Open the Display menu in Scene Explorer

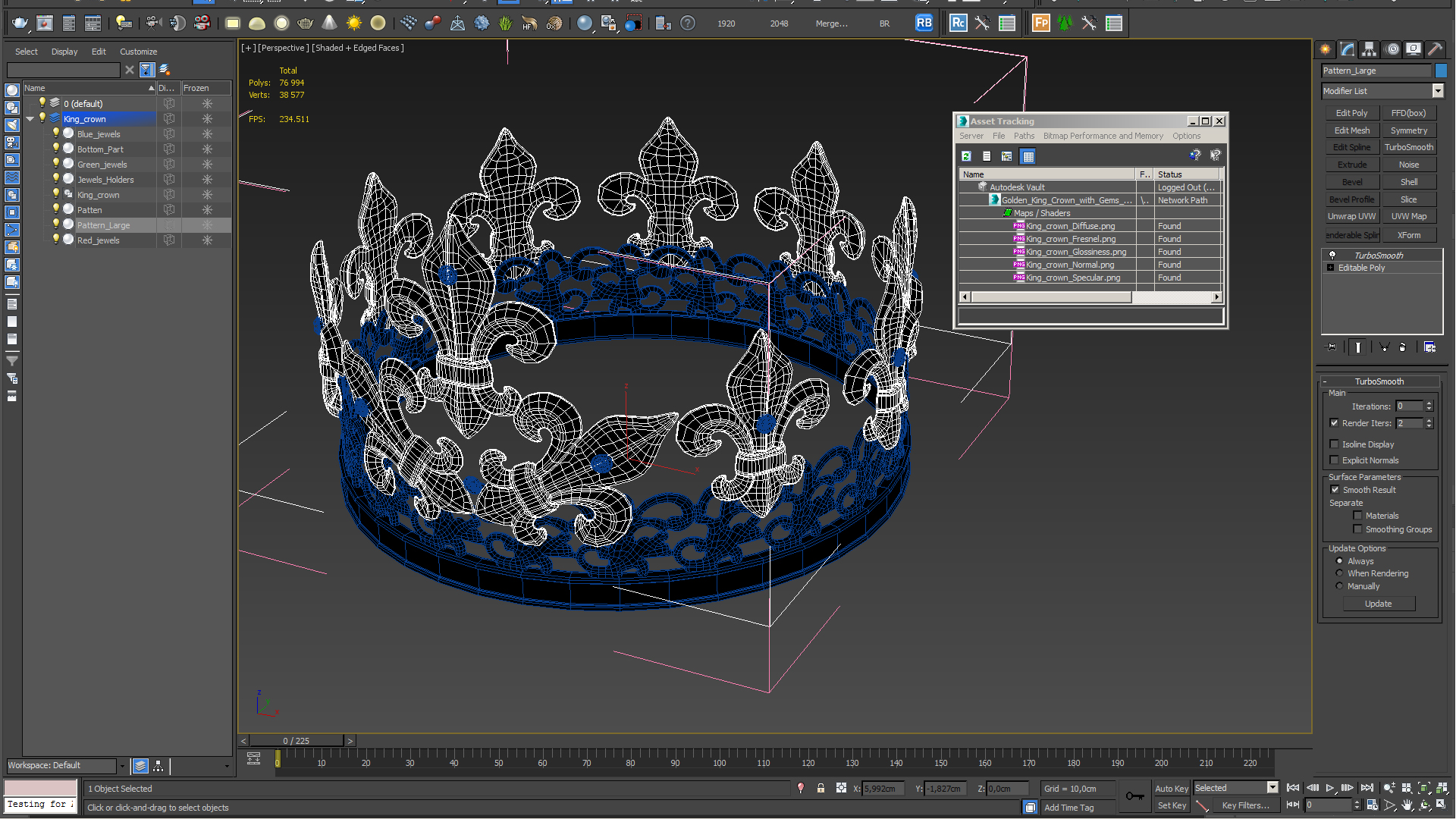[64, 52]
